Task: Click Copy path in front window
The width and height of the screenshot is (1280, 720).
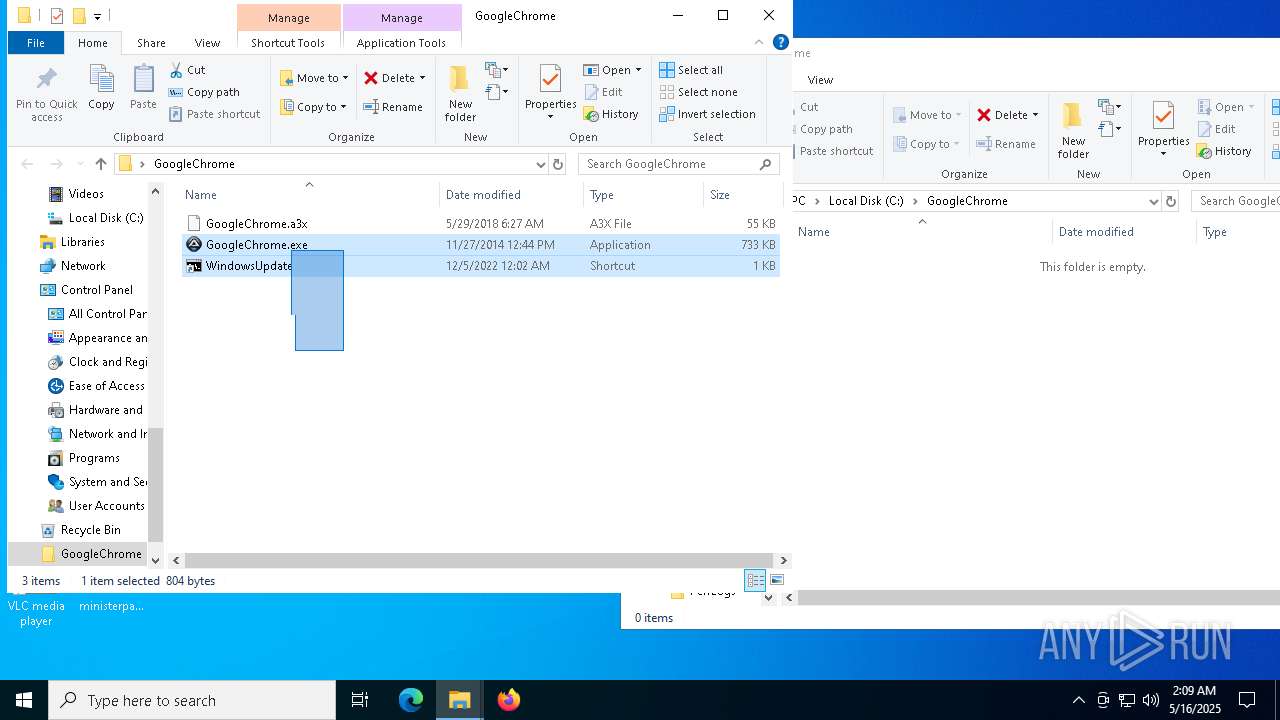Action: coord(204,92)
